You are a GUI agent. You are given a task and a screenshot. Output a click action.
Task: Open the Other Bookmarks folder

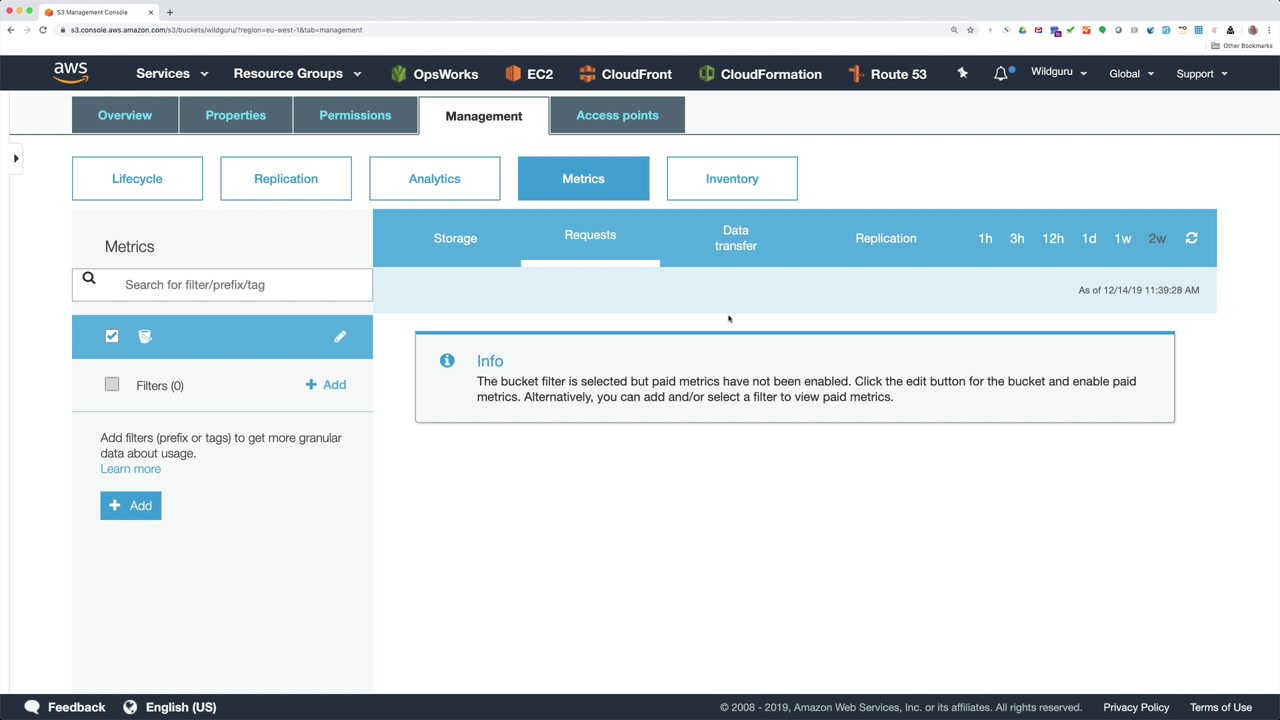pos(1242,46)
